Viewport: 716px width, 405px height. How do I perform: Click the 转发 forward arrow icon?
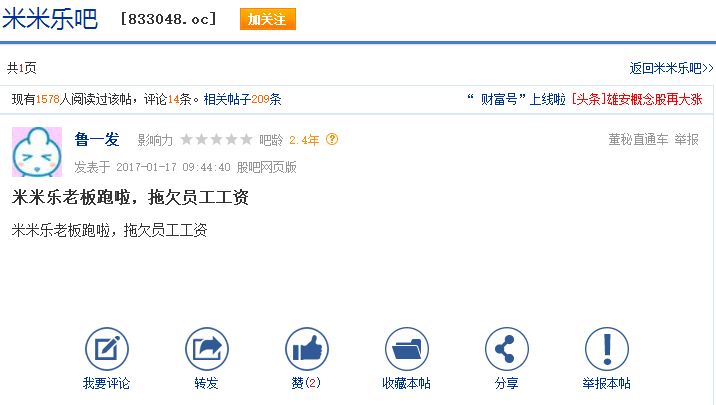(207, 349)
